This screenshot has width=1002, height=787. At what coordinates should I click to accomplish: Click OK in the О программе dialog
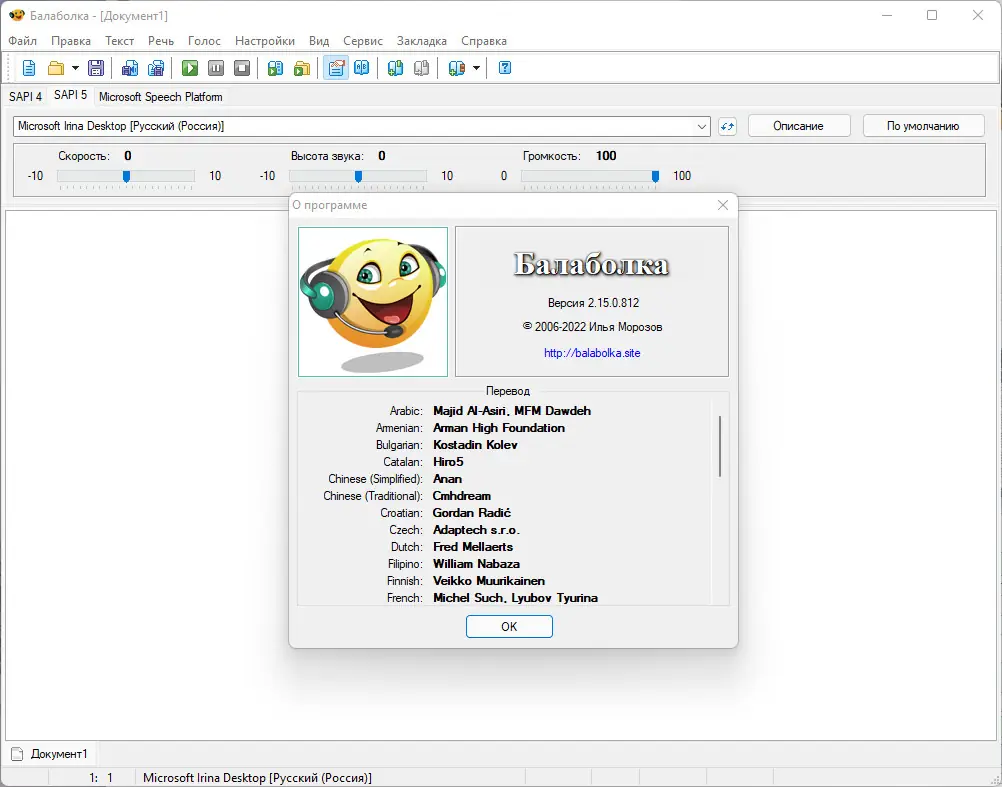(x=509, y=626)
